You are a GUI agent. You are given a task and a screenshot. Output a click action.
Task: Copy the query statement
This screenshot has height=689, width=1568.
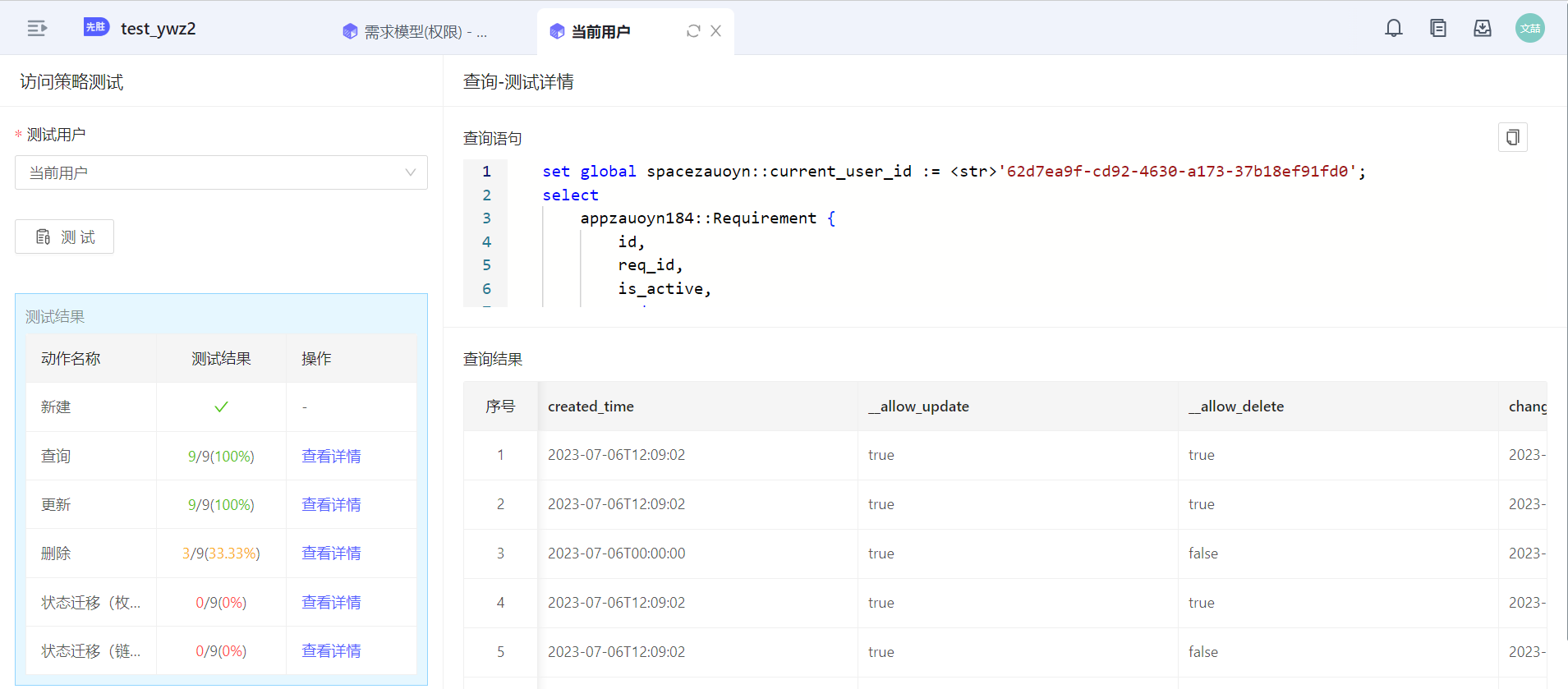point(1512,137)
